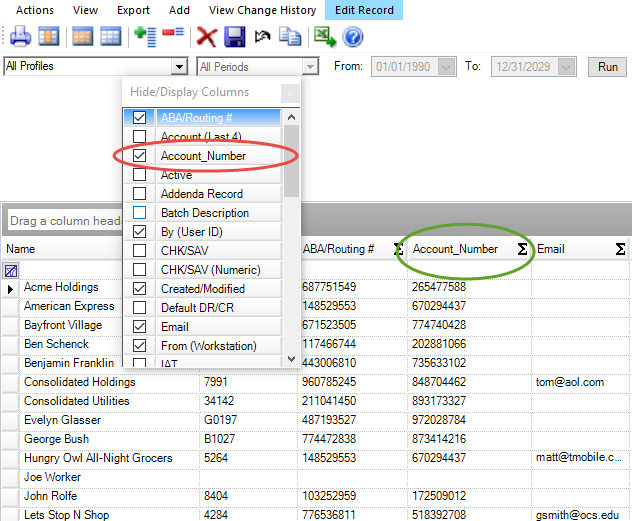Expand the All Periods dropdown

coord(309,67)
